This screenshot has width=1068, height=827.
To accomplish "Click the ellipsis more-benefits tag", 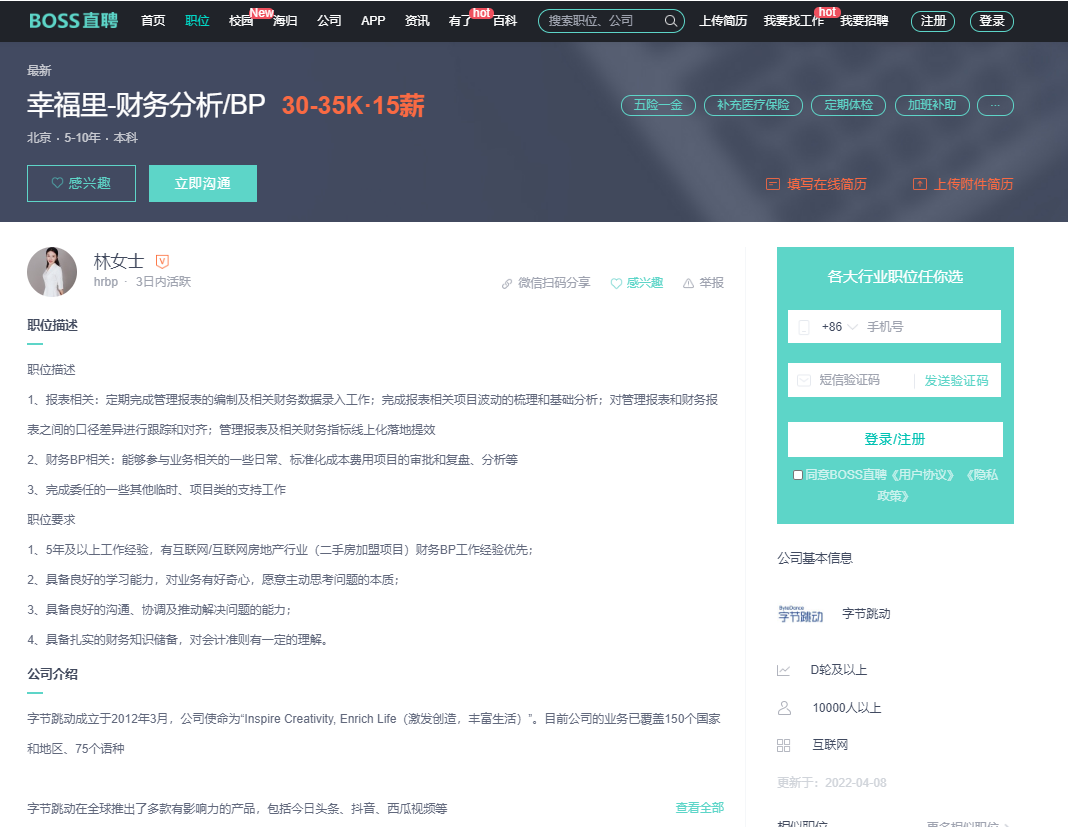I will (x=995, y=106).
